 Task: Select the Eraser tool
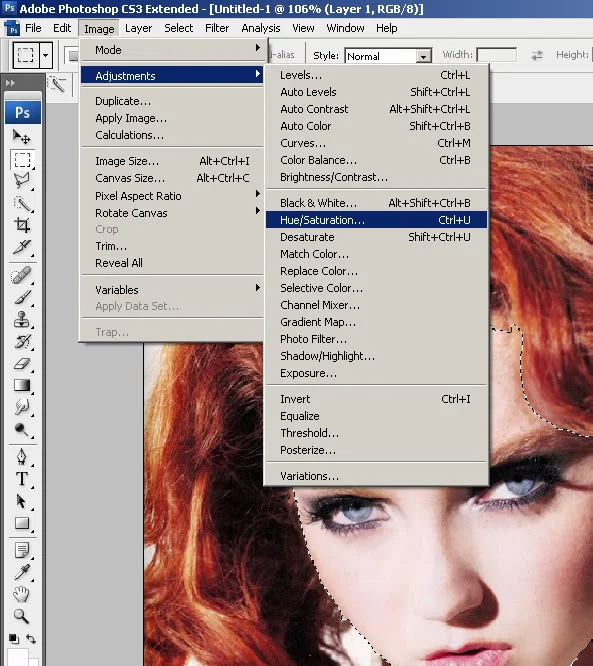pos(22,364)
